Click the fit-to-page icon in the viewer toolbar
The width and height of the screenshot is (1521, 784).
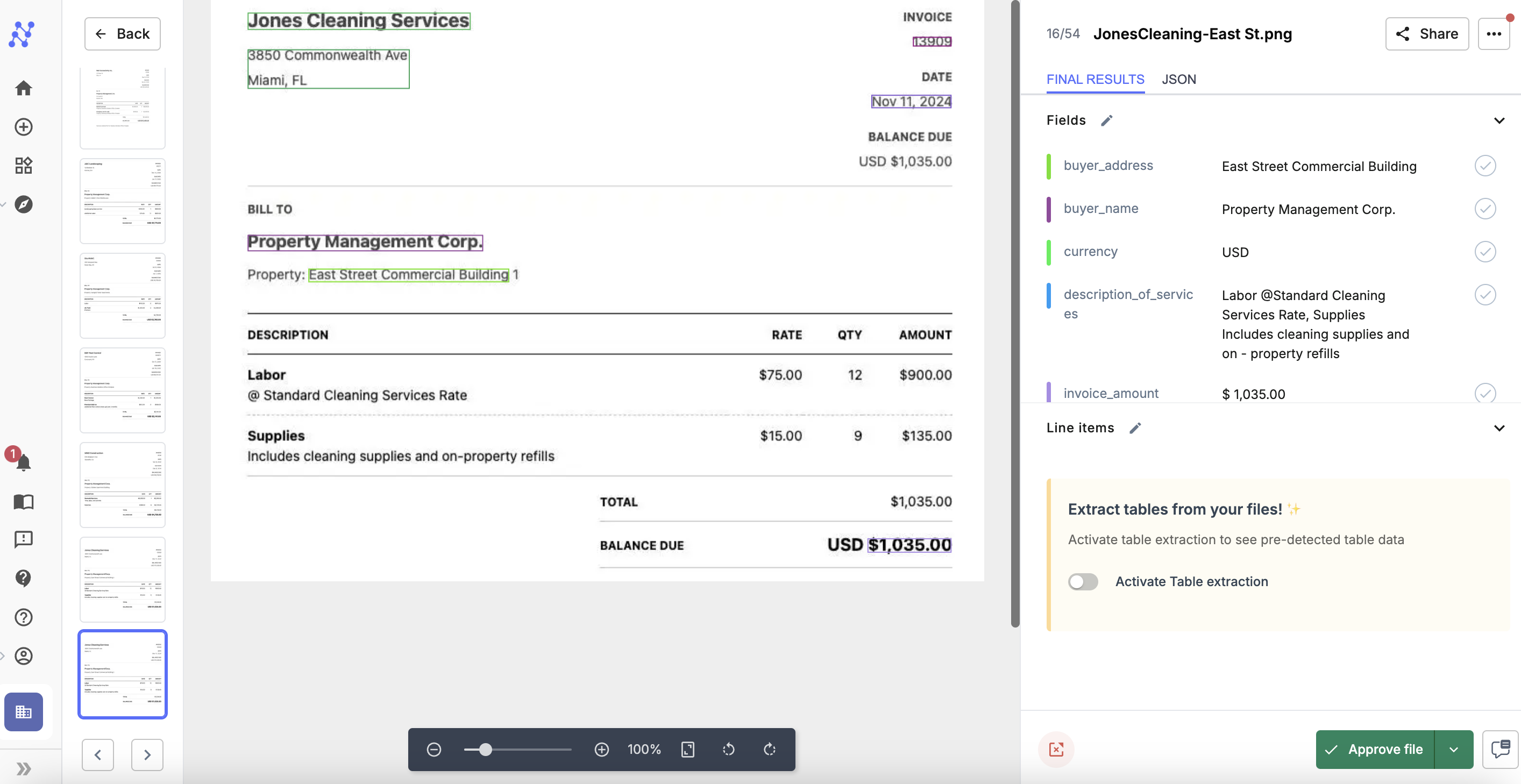(x=688, y=749)
